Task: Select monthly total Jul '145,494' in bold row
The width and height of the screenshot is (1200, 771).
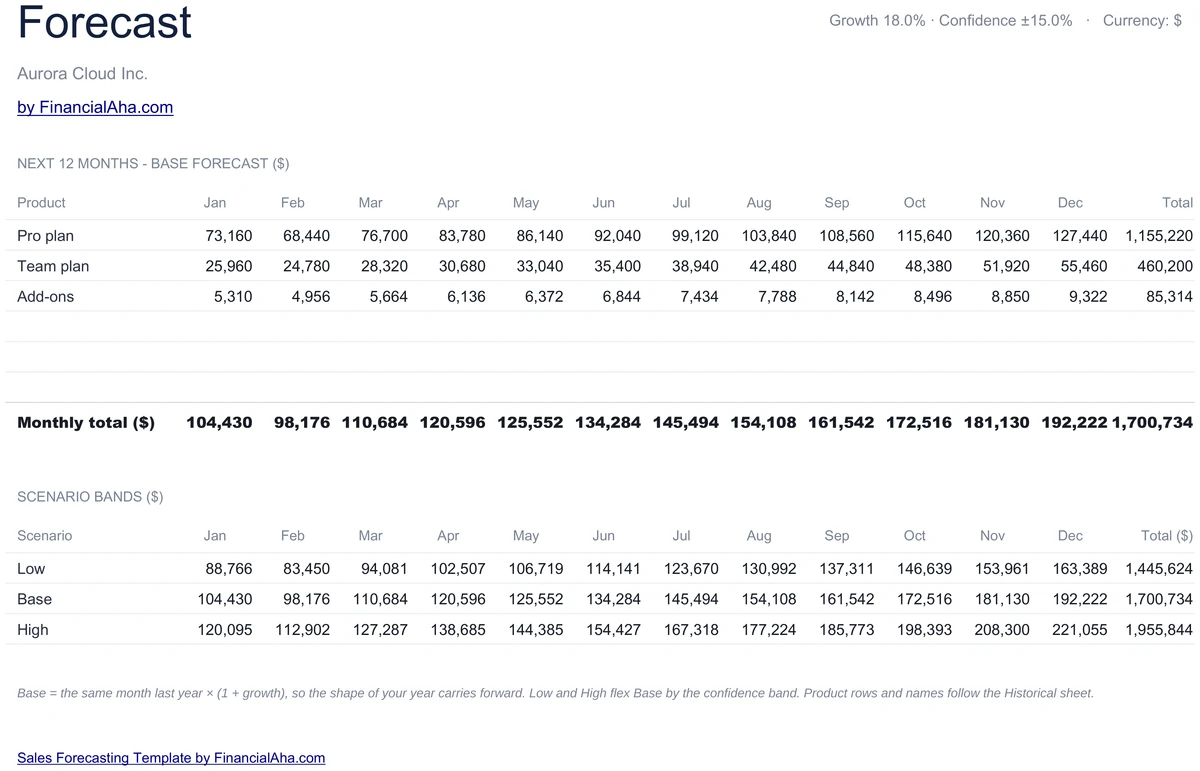Action: tap(686, 423)
